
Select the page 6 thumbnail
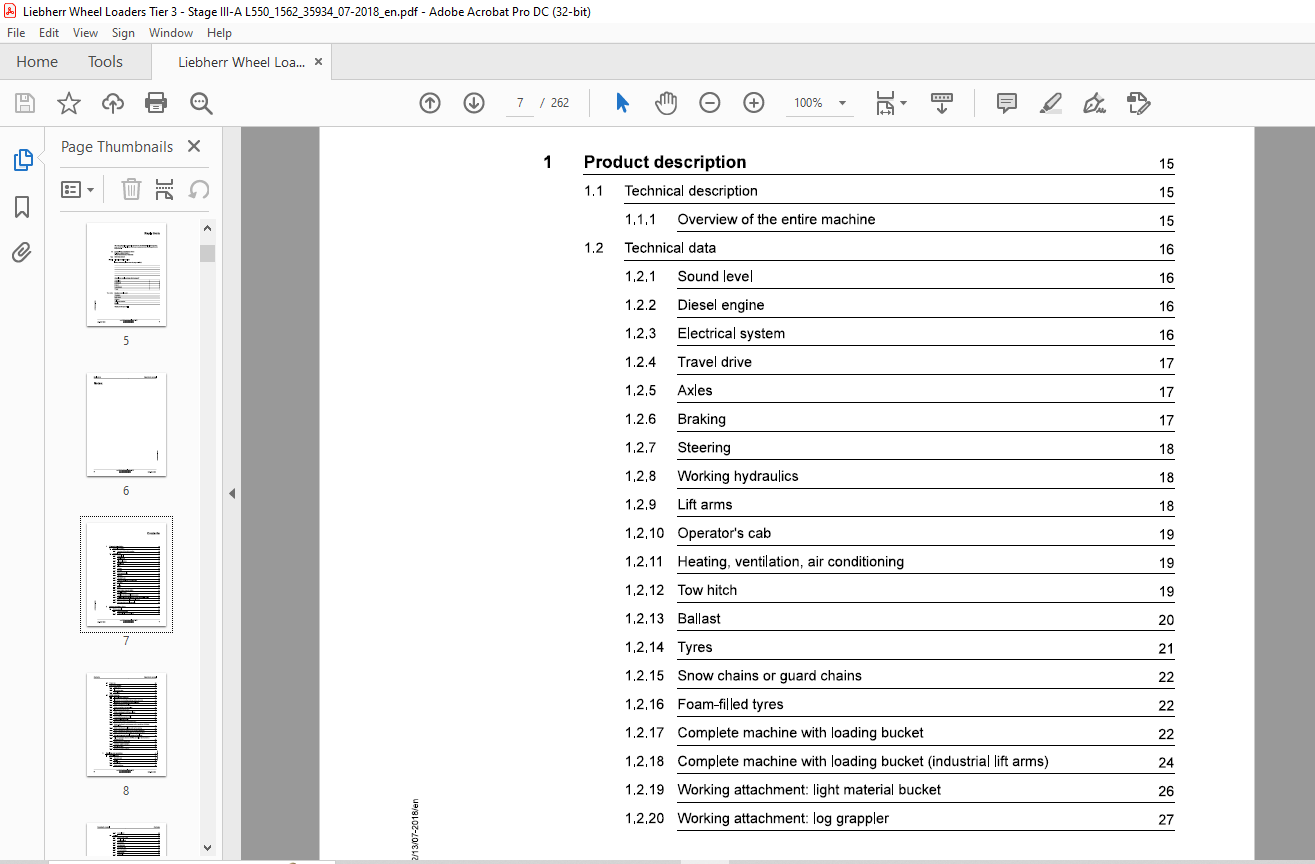point(126,424)
